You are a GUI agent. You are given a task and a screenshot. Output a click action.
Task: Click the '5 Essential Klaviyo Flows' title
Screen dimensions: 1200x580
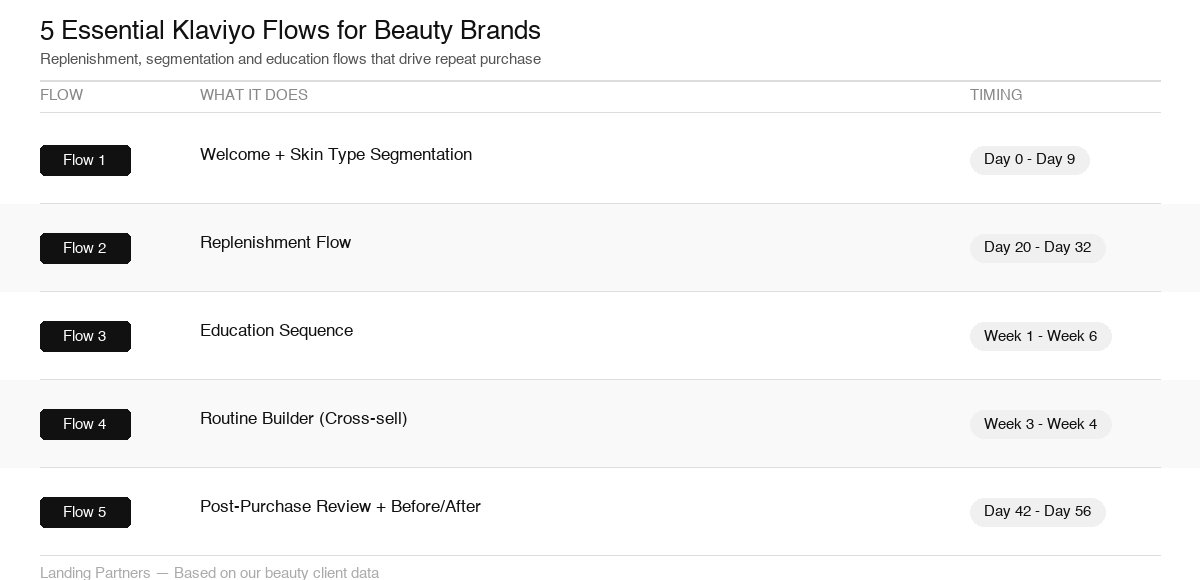[290, 30]
